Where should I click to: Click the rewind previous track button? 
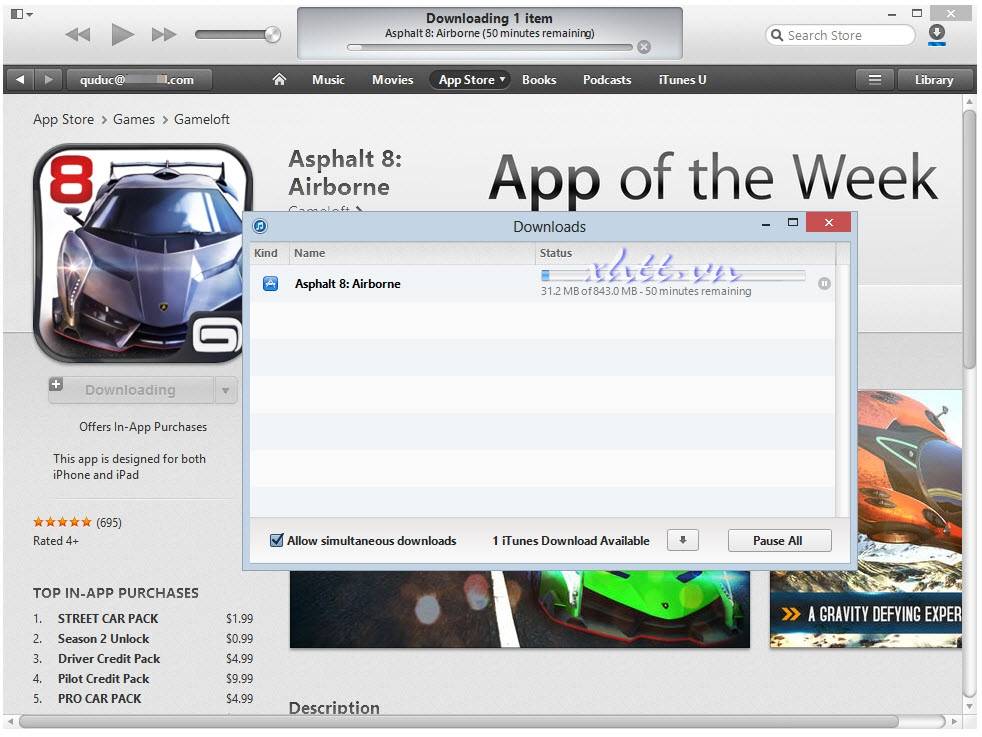click(78, 34)
